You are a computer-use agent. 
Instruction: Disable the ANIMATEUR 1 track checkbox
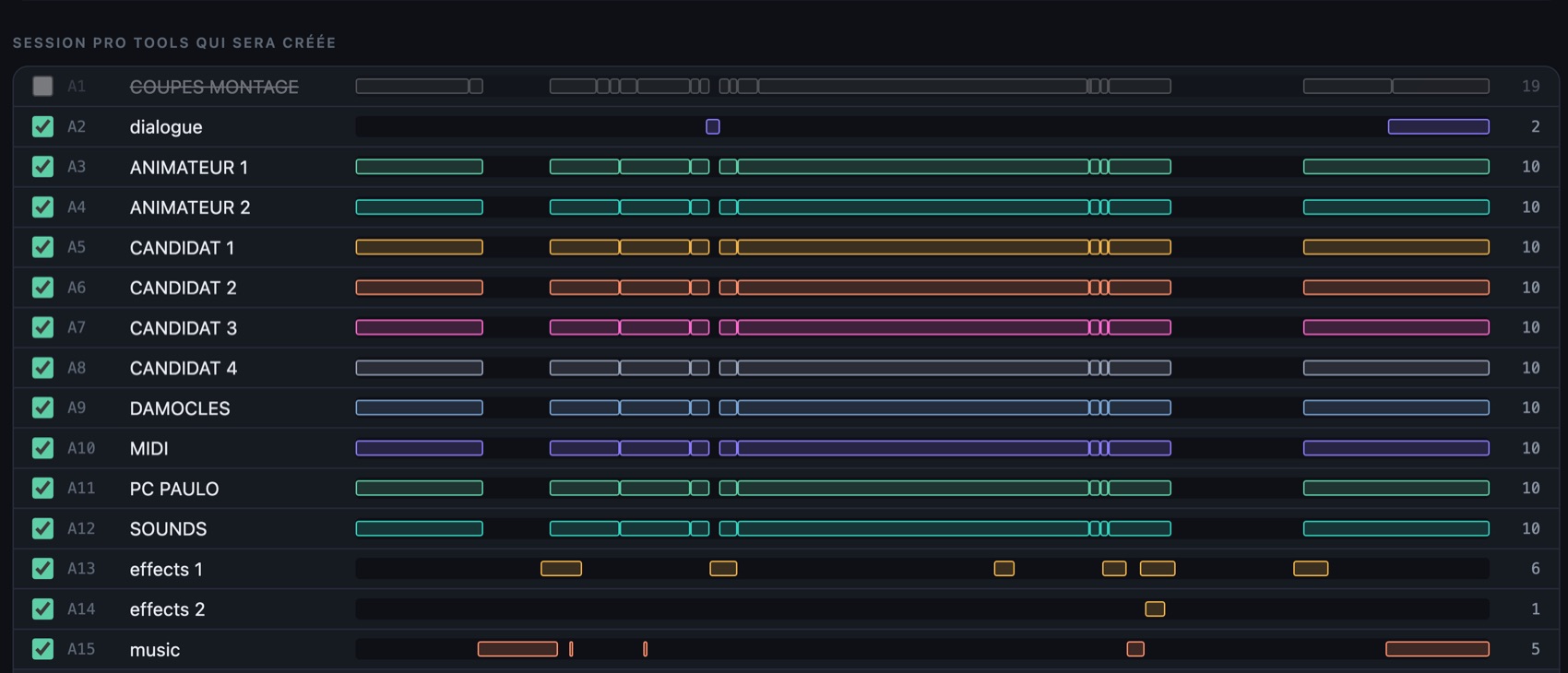[x=42, y=167]
